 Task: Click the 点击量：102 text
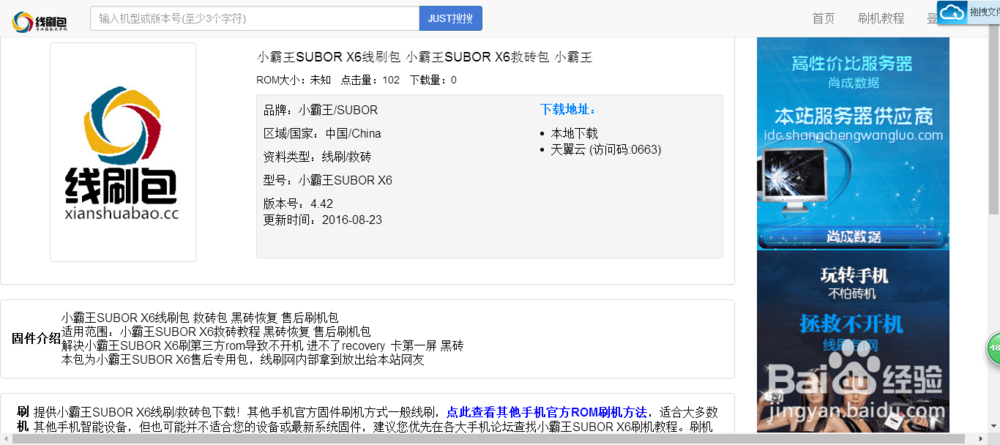(x=370, y=80)
